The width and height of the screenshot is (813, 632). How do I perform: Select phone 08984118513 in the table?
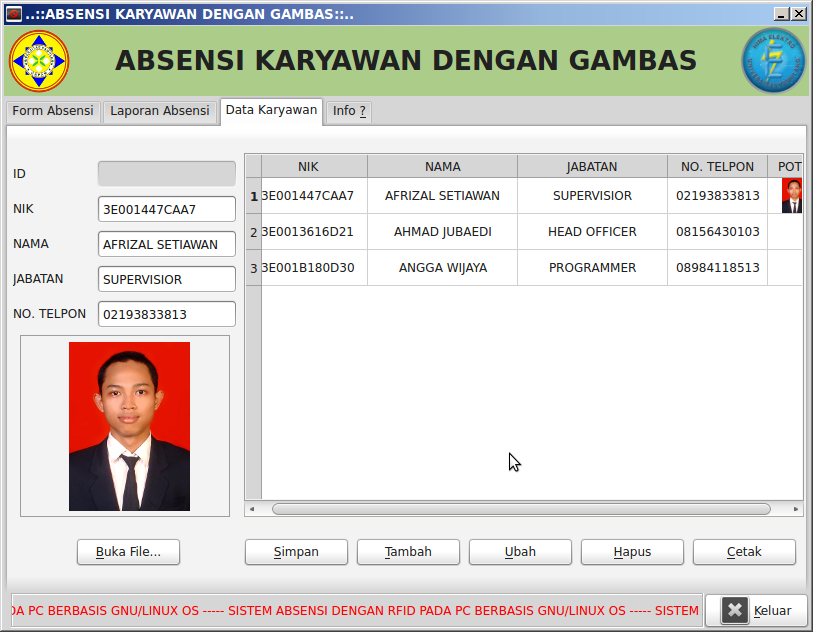(x=717, y=268)
